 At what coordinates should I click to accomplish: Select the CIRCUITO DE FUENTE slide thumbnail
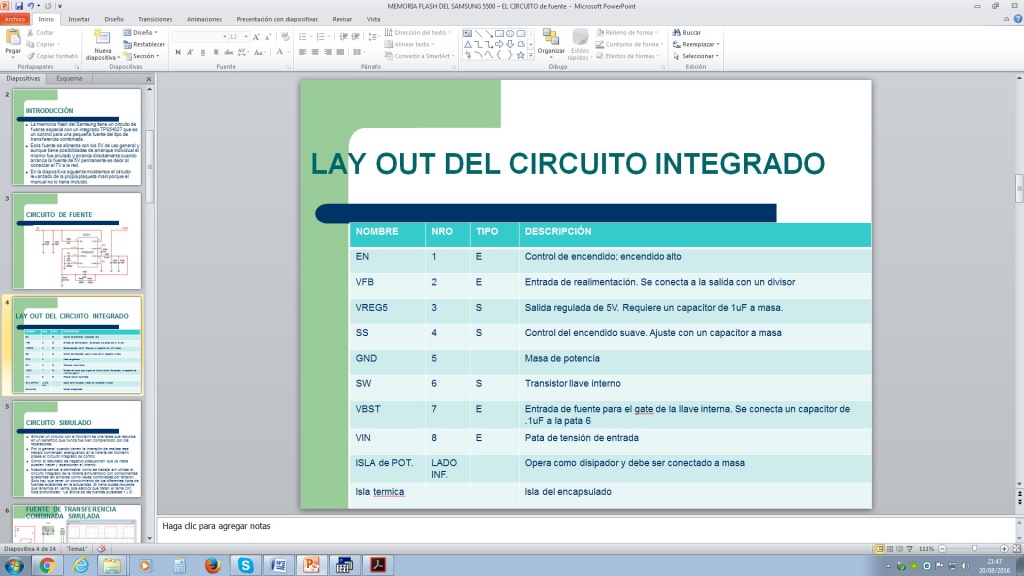(x=76, y=241)
